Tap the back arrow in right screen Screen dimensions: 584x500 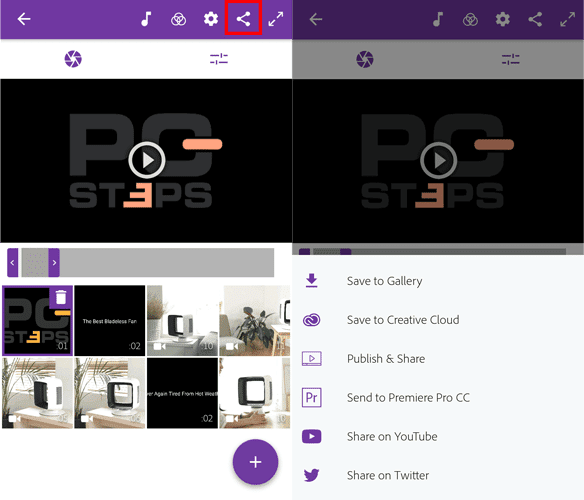coord(315,19)
